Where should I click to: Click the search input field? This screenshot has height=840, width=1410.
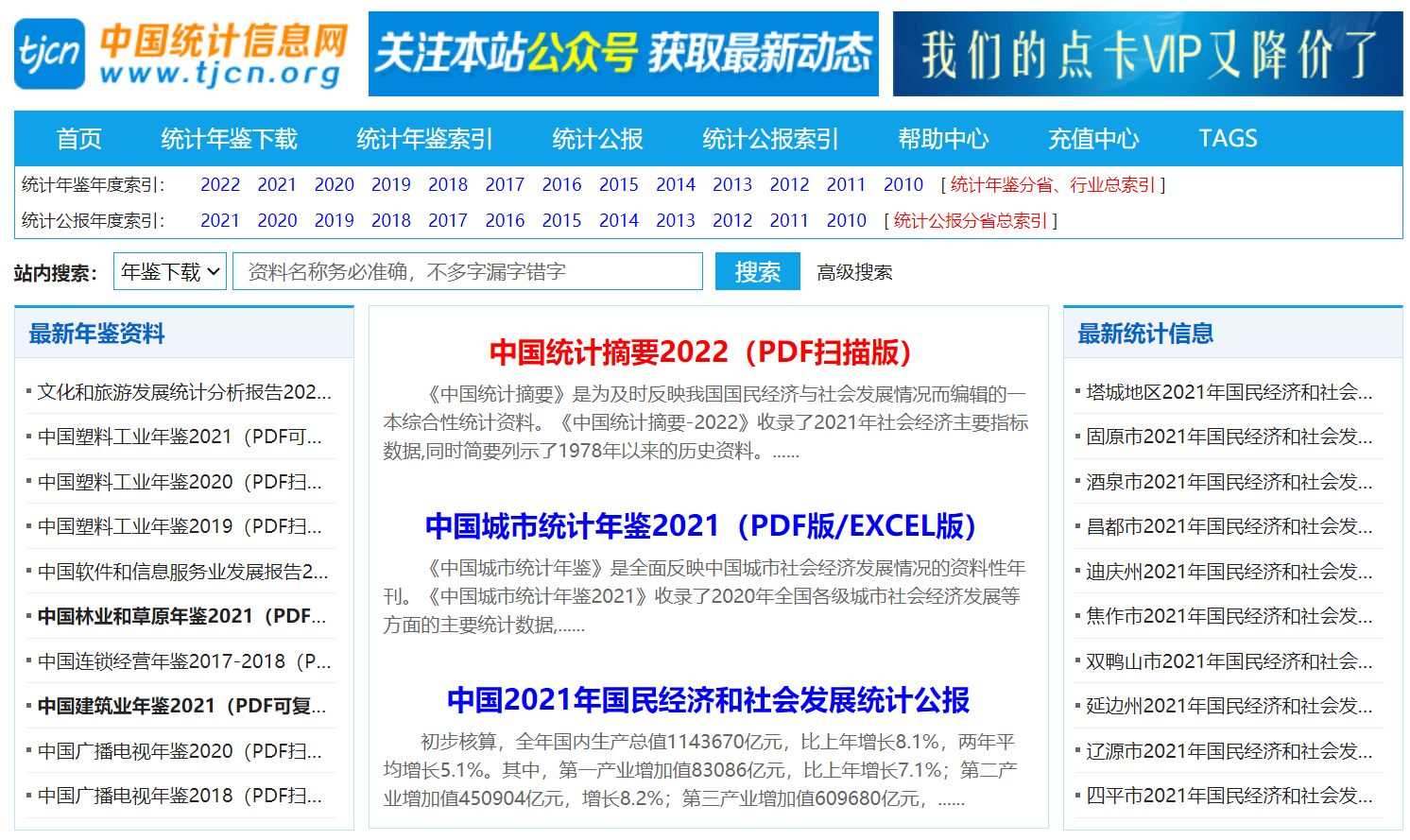coord(467,271)
